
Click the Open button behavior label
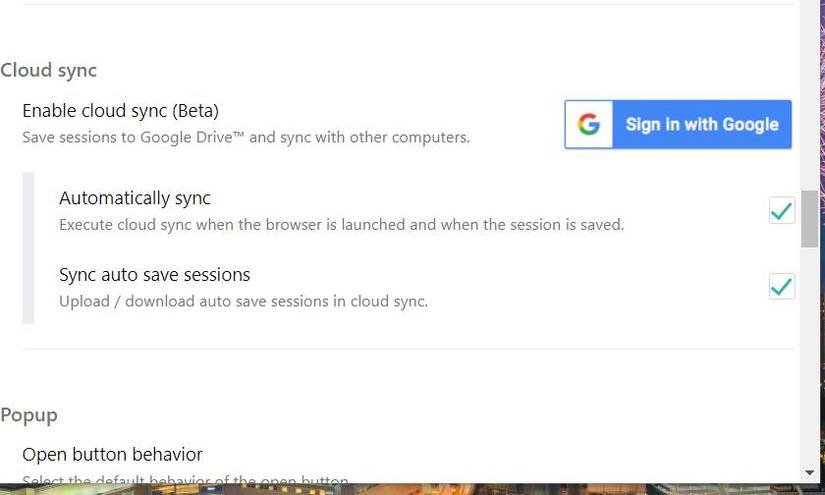112,454
